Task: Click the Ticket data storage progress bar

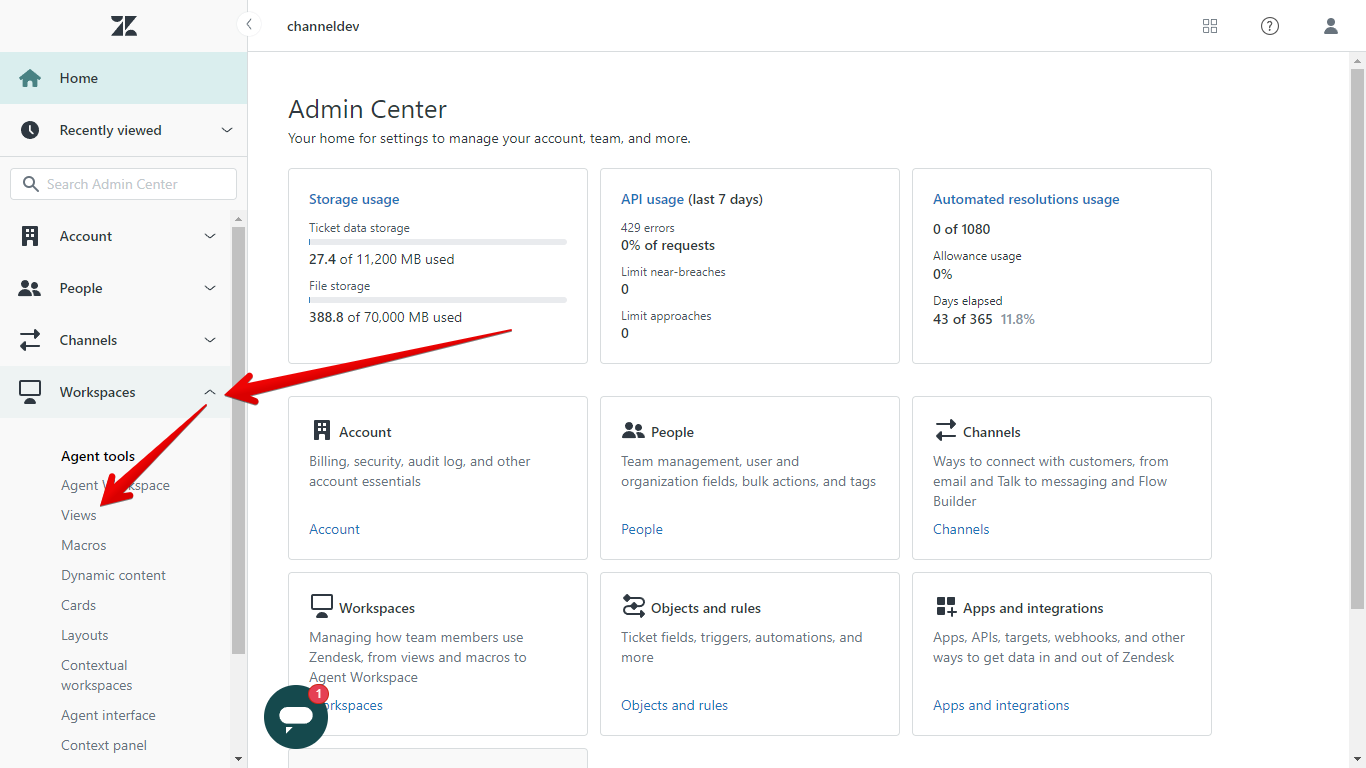Action: tap(438, 242)
